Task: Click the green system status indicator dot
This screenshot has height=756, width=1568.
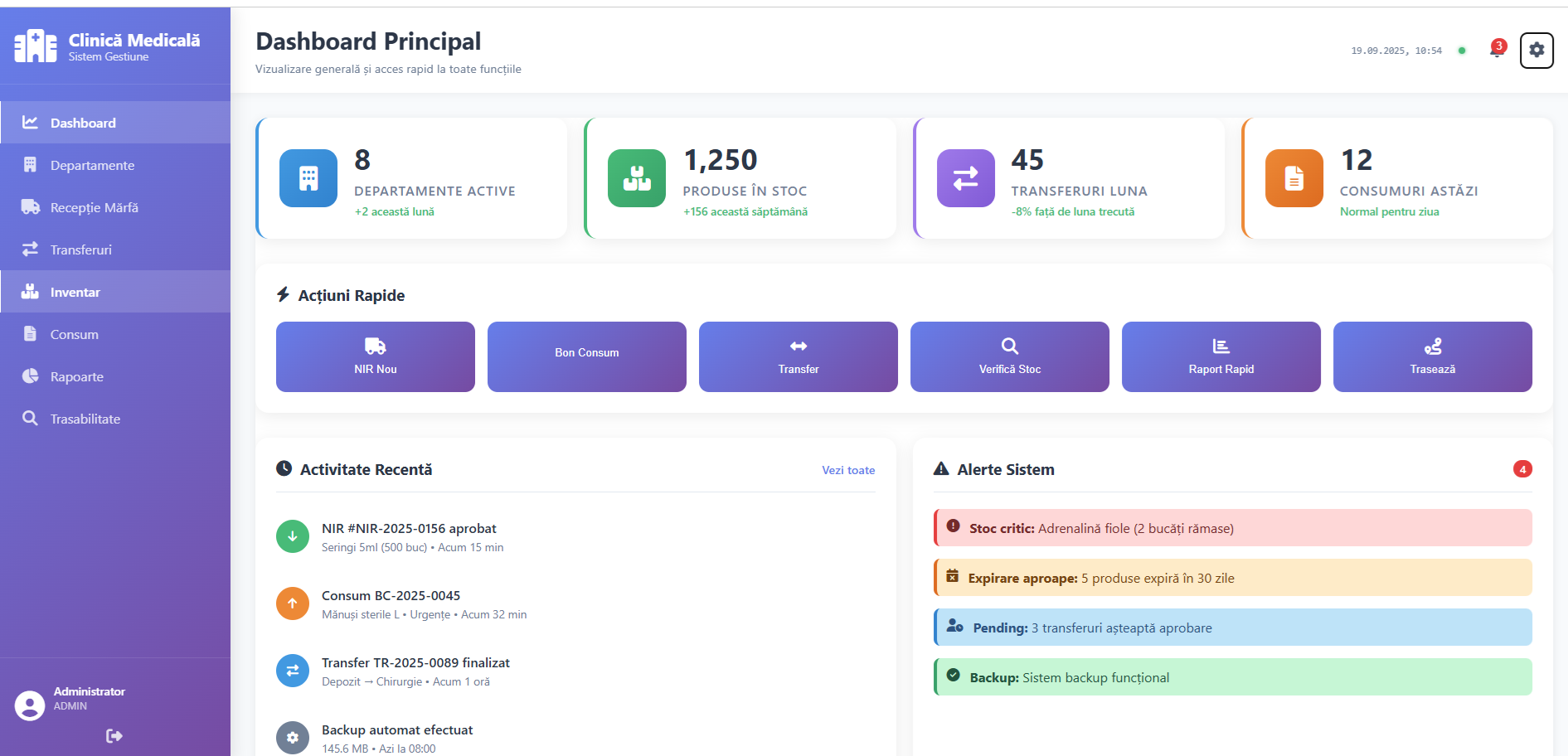Action: click(x=1462, y=50)
